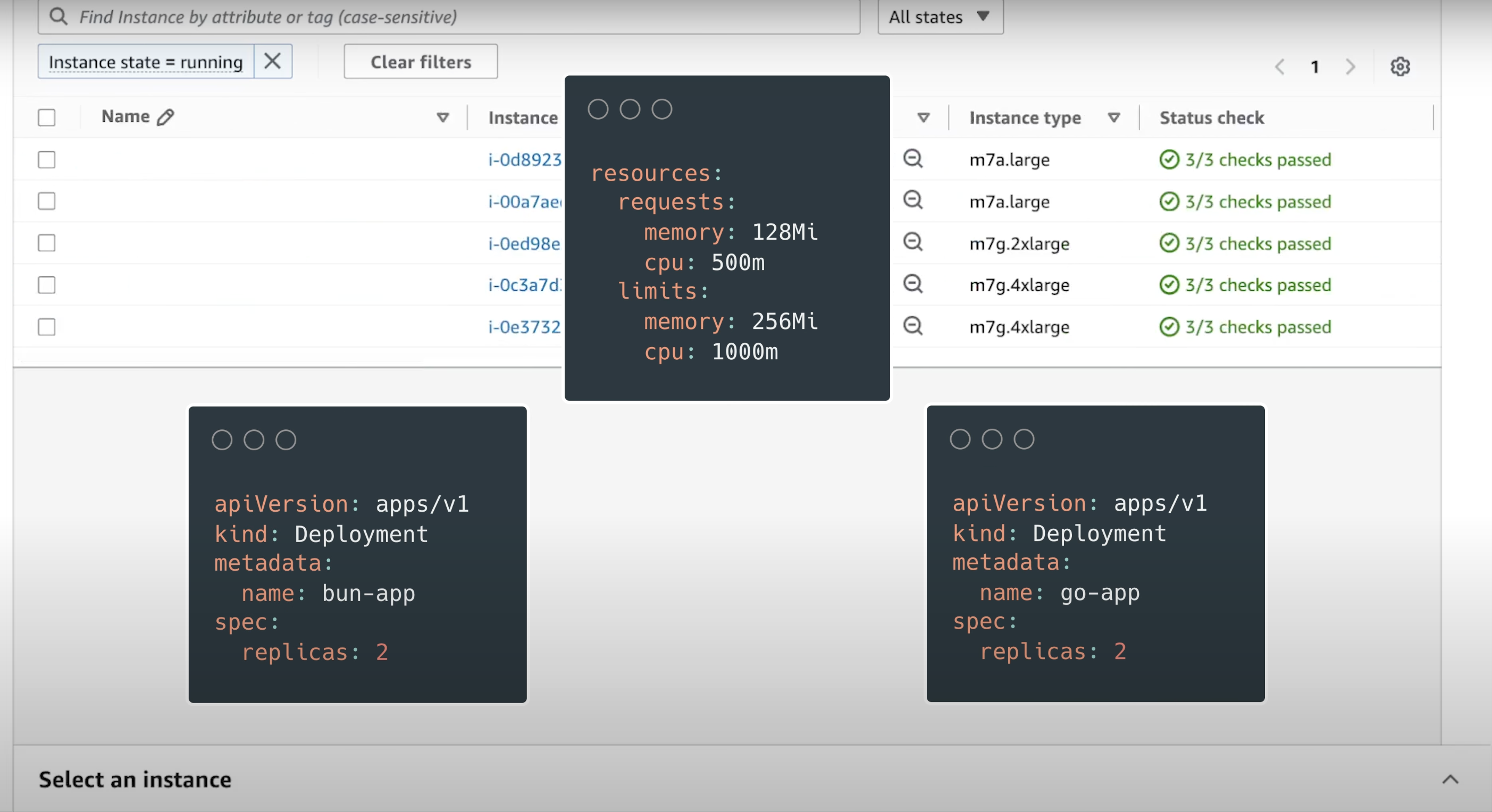Go to the previous page arrow
The width and height of the screenshot is (1492, 812).
tap(1279, 66)
